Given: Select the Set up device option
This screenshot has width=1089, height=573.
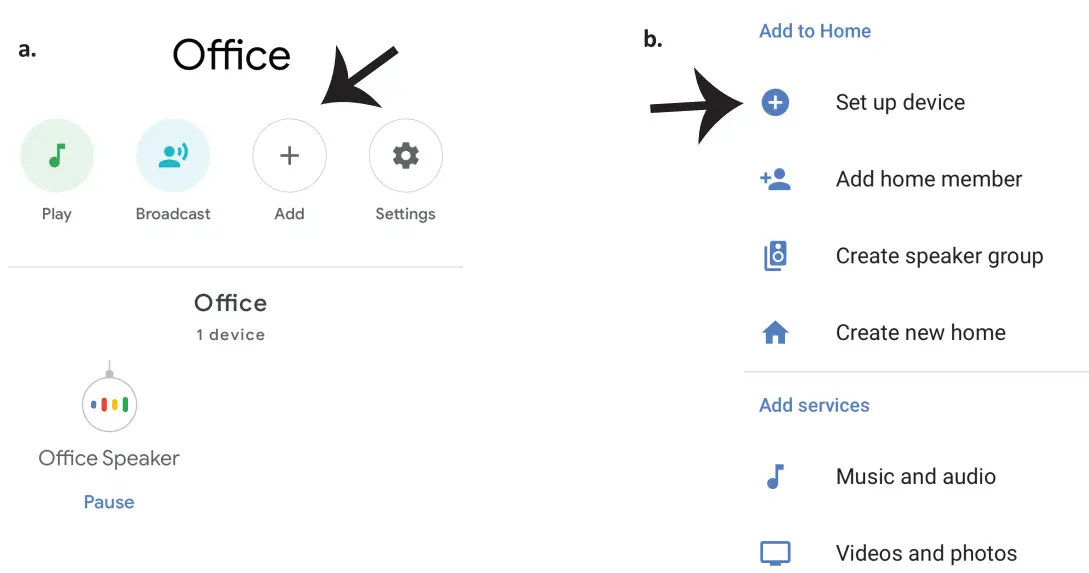Looking at the screenshot, I should (x=900, y=102).
